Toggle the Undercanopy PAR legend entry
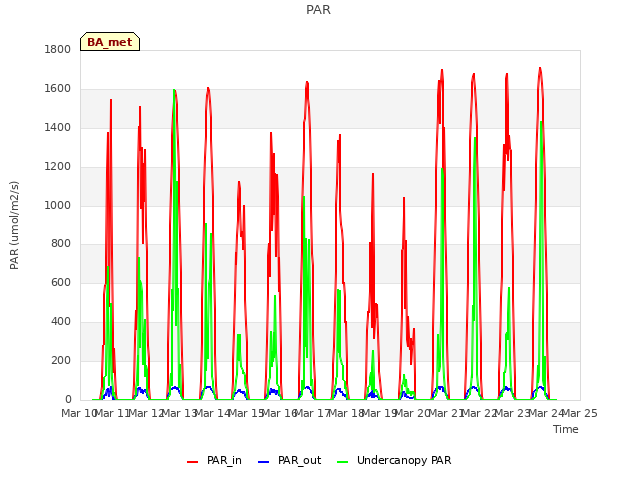 pyautogui.click(x=394, y=460)
